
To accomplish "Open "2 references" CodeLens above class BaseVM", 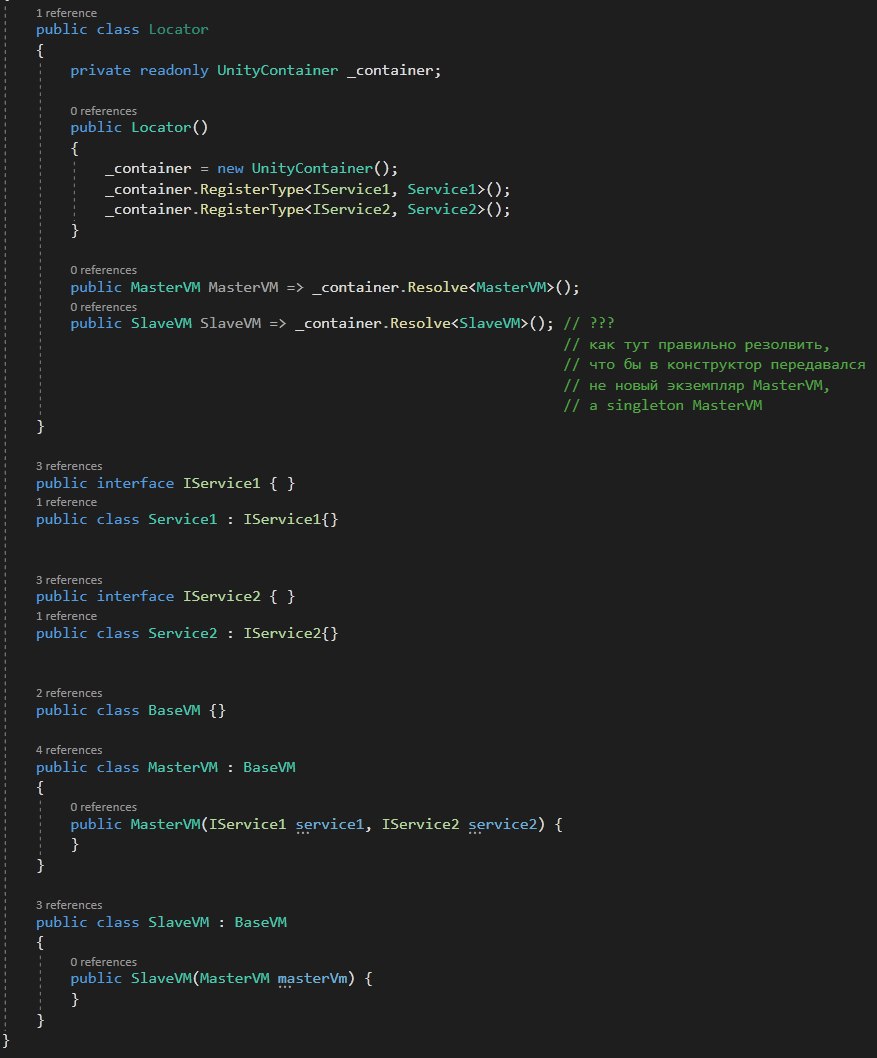I will point(69,693).
